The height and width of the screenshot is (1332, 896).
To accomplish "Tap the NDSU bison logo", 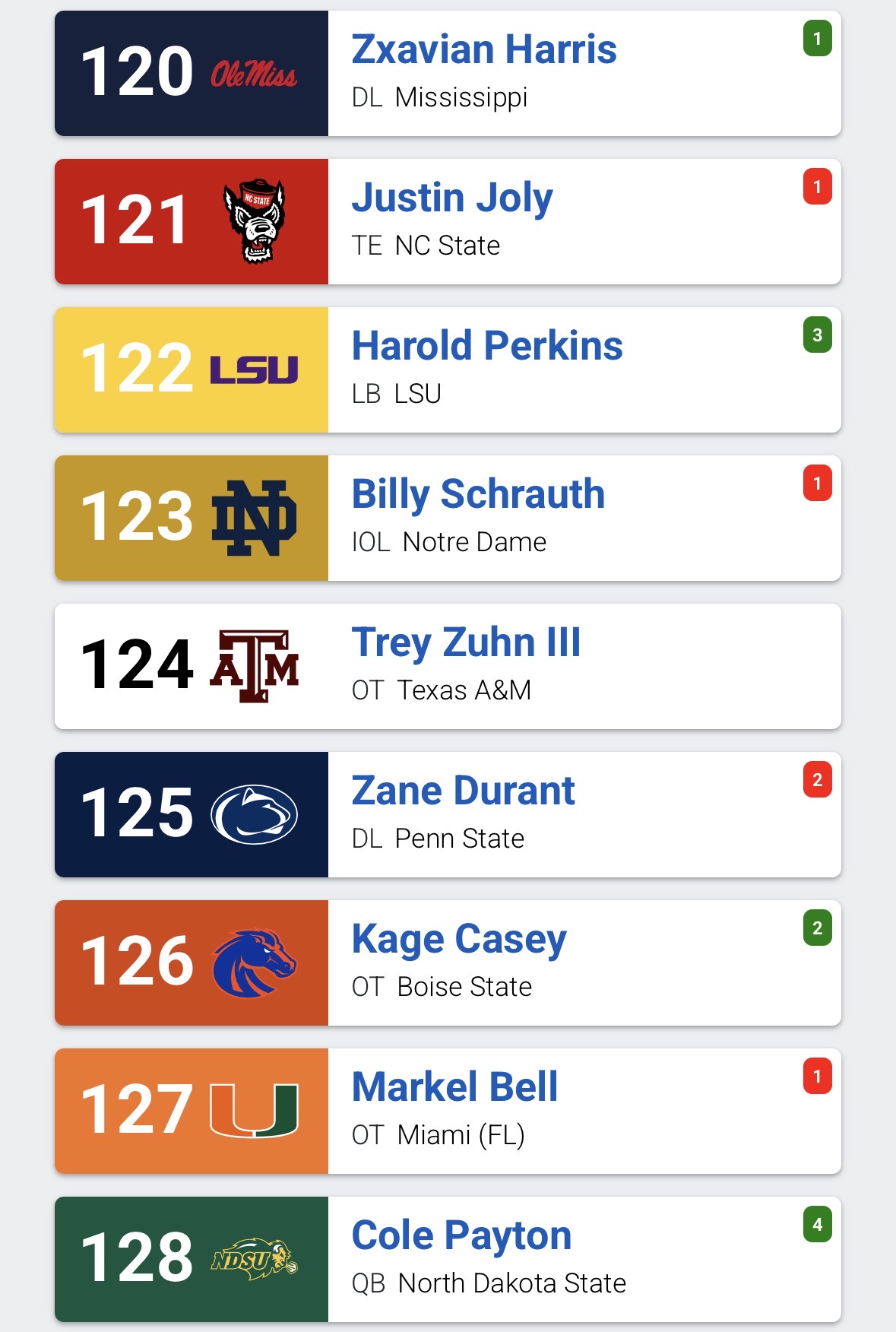I will (x=254, y=1259).
